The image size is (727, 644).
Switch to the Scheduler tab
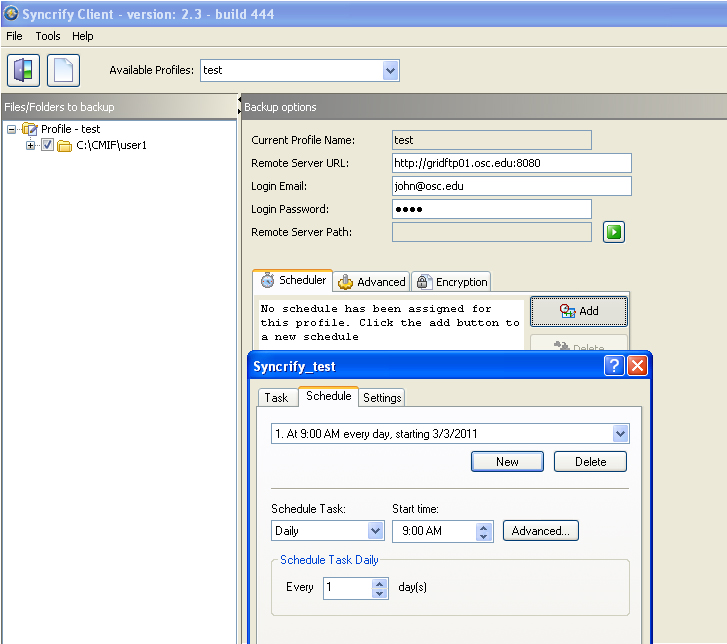tap(293, 281)
